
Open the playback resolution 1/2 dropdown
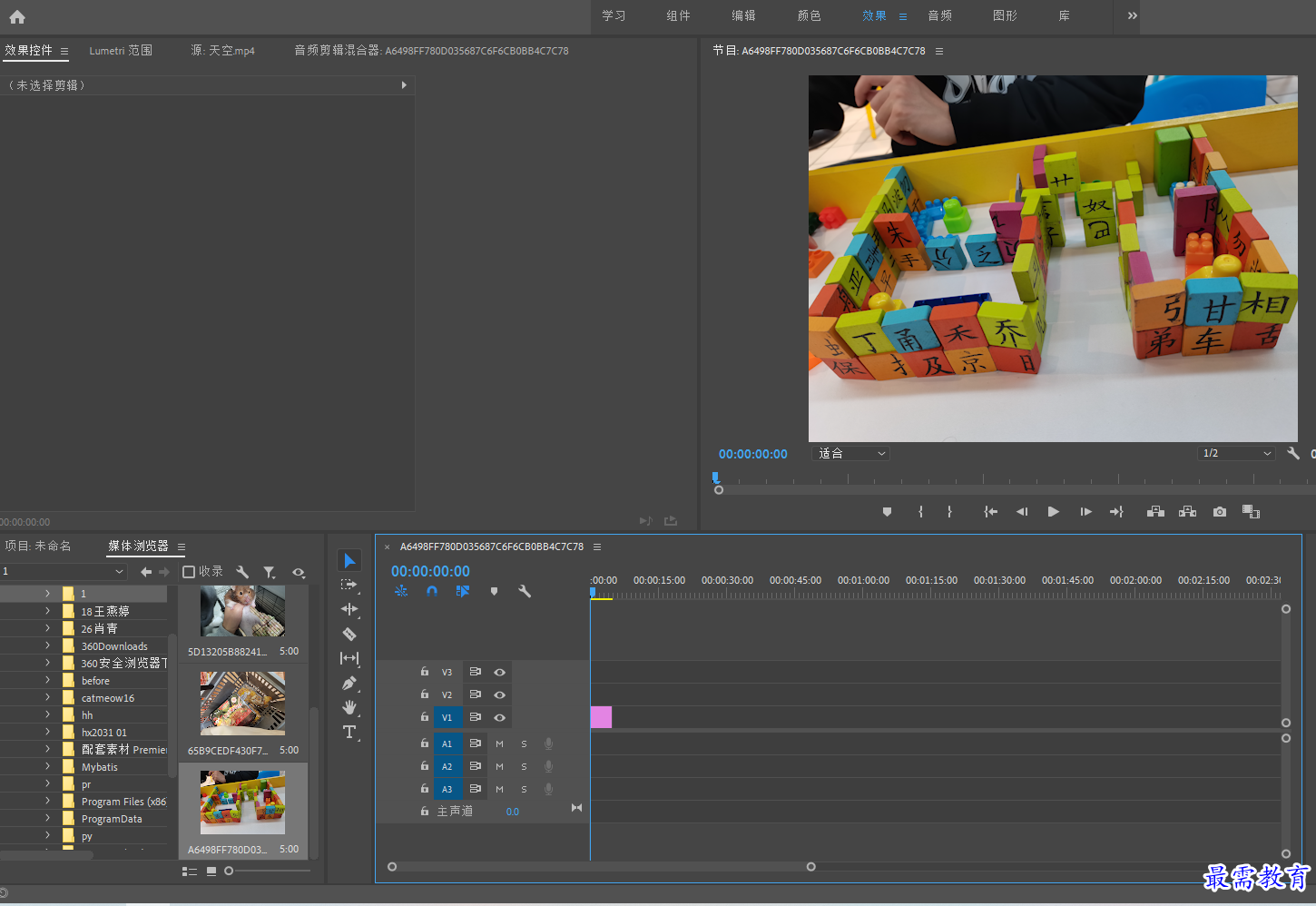pyautogui.click(x=1236, y=453)
